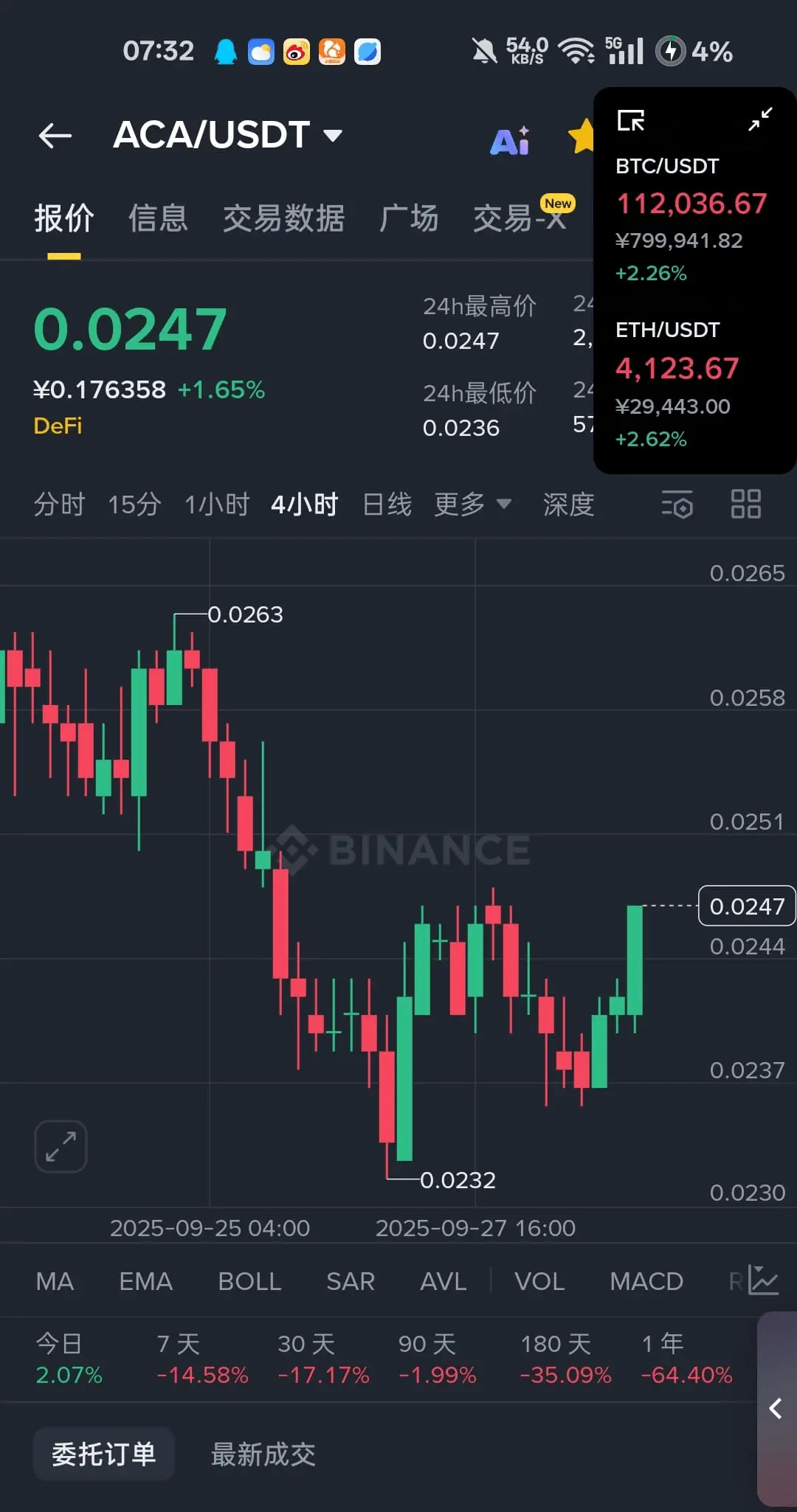This screenshot has height=1512, width=797.
Task: Expand the side panel chevron
Action: coord(776,1408)
